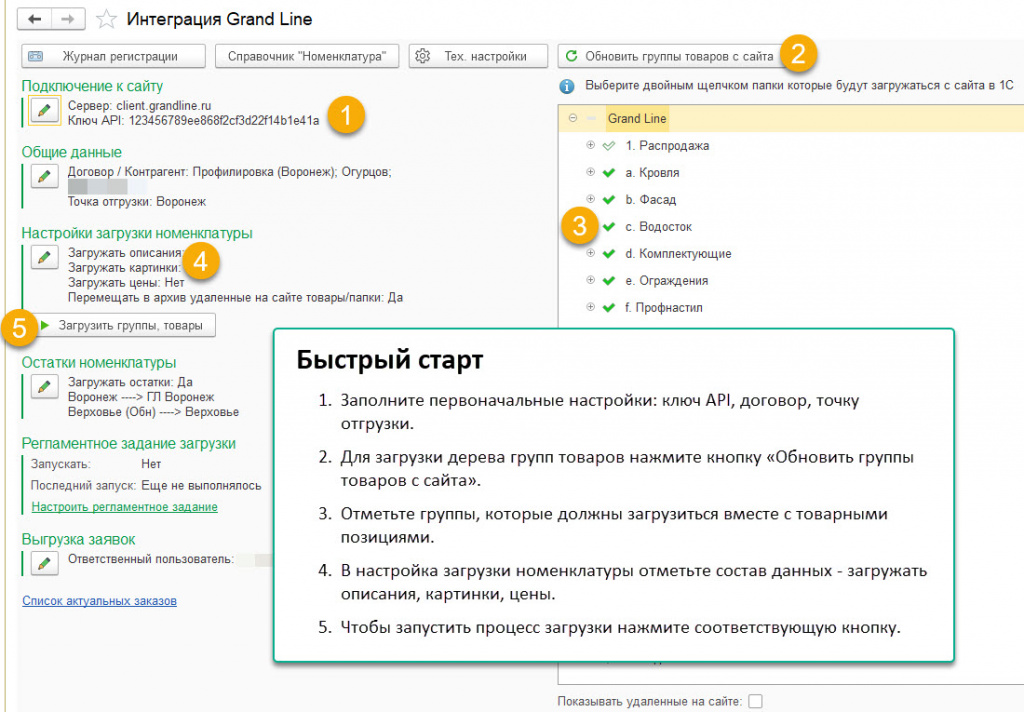Viewport: 1024px width, 712px height.
Task: Open Справочник "Номенклатура" catalog
Action: point(306,56)
